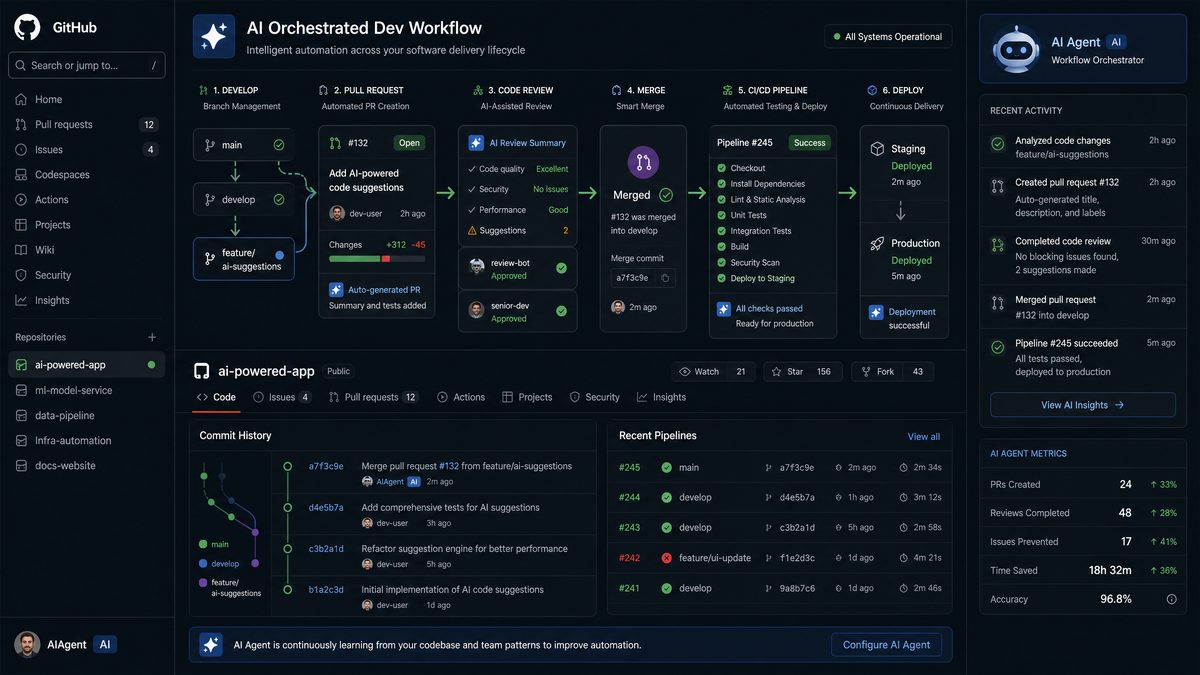Click the Staging cube icon
The width and height of the screenshot is (1200, 675).
877,149
